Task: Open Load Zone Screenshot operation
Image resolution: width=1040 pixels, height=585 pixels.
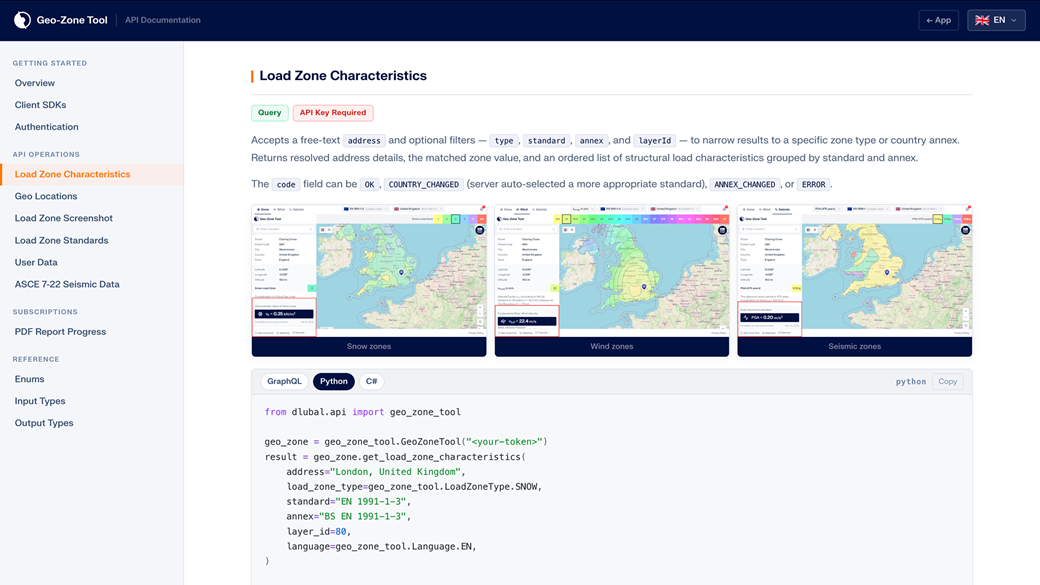Action: pyautogui.click(x=64, y=218)
